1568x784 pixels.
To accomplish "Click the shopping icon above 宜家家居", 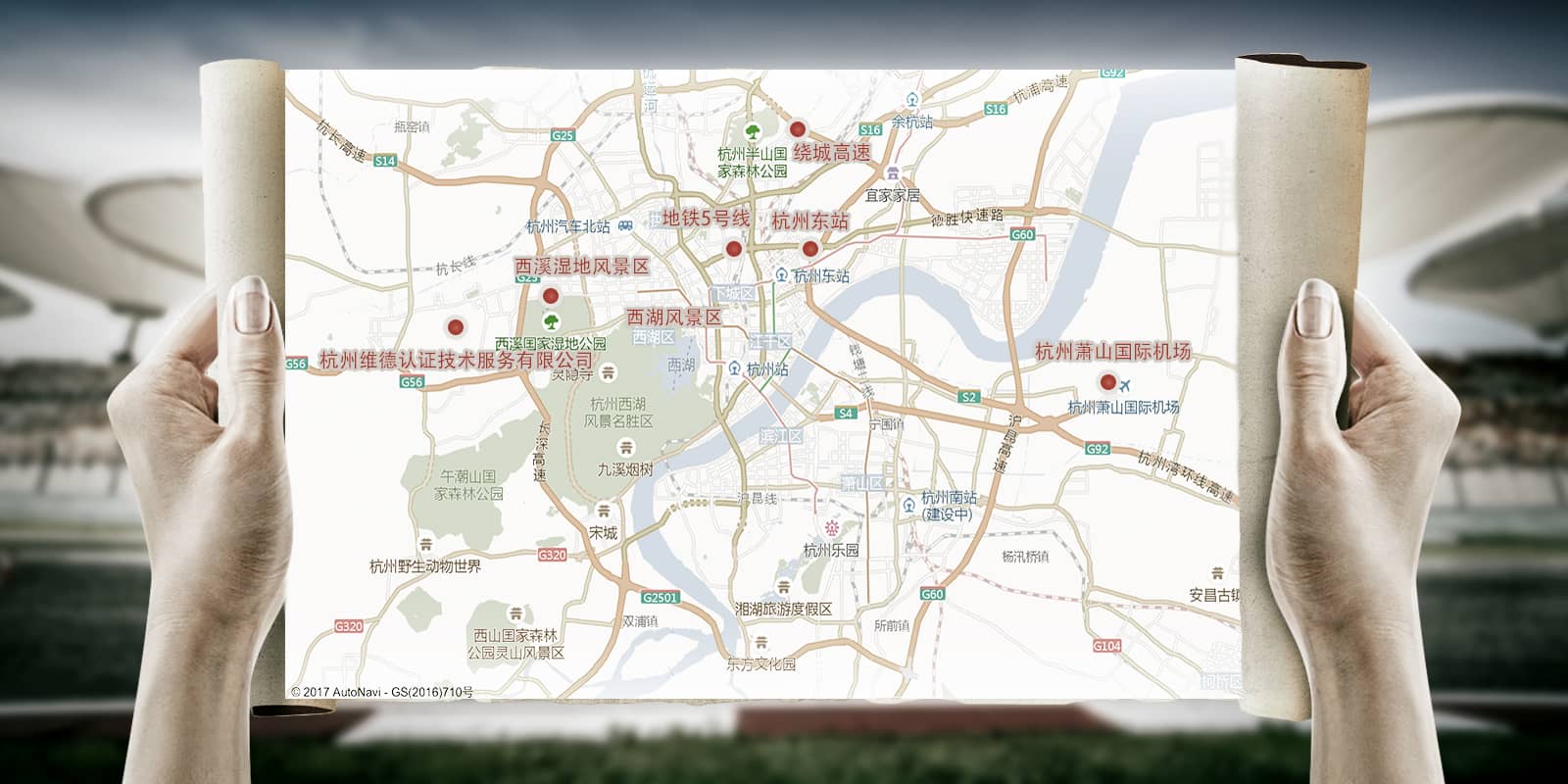I will pos(891,172).
